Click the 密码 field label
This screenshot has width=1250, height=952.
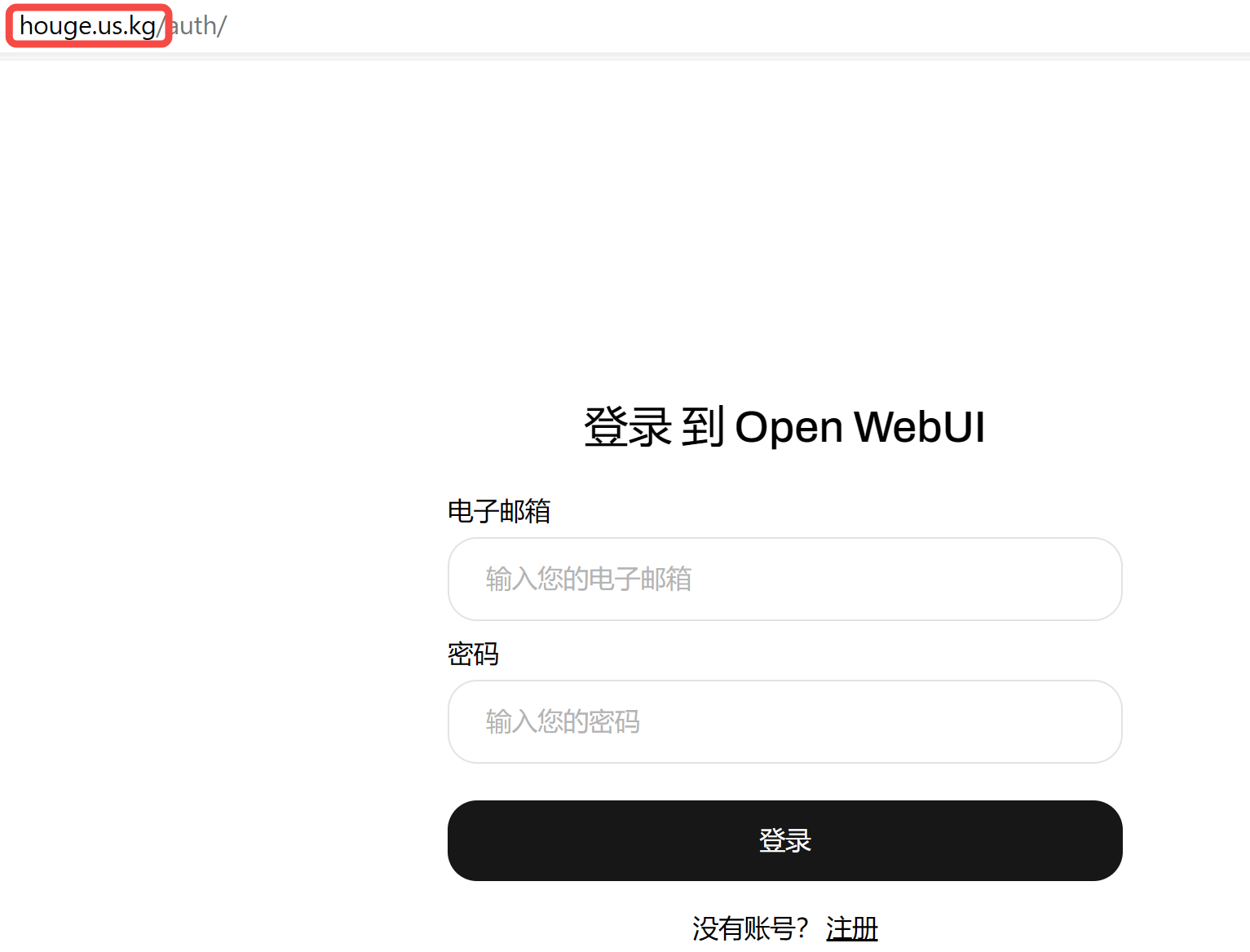coord(473,654)
